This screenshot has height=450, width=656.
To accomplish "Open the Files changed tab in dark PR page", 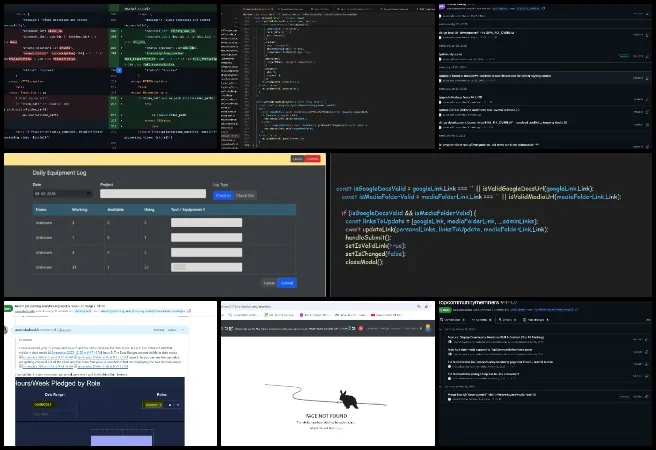I will pos(535,320).
